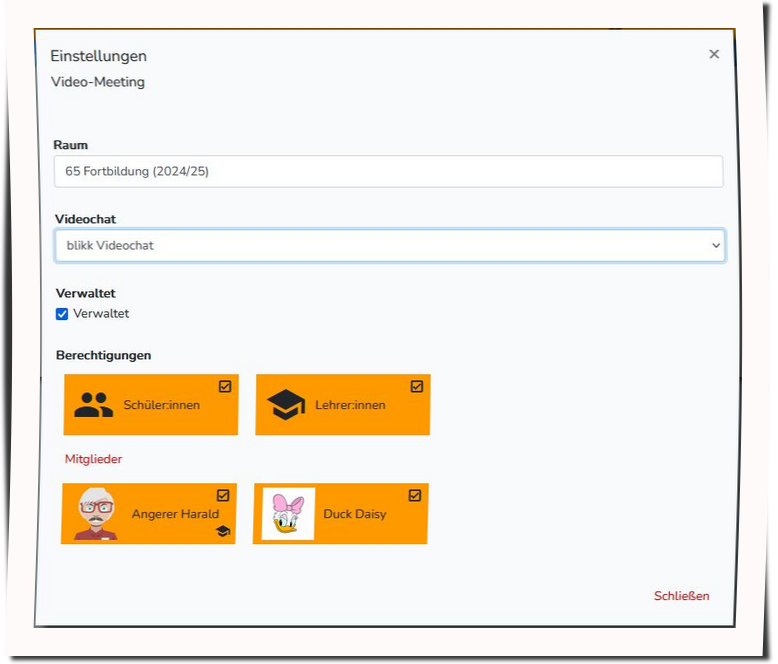Toggle the checkbox on Angerer Harald's tile
Viewport: 778px width, 664px height.
[223, 495]
